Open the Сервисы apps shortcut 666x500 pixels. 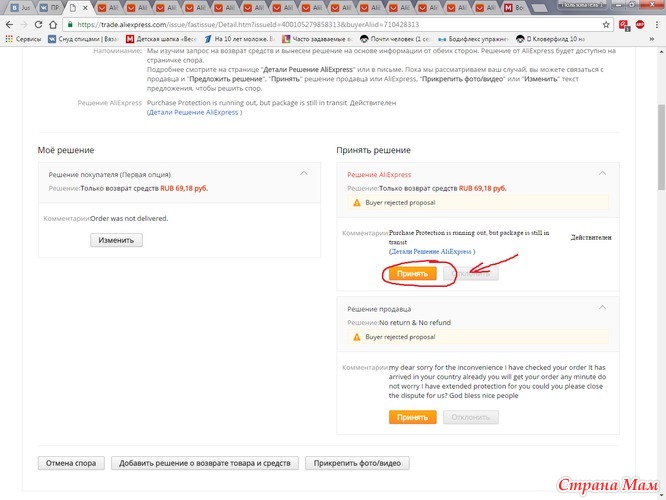(x=23, y=39)
